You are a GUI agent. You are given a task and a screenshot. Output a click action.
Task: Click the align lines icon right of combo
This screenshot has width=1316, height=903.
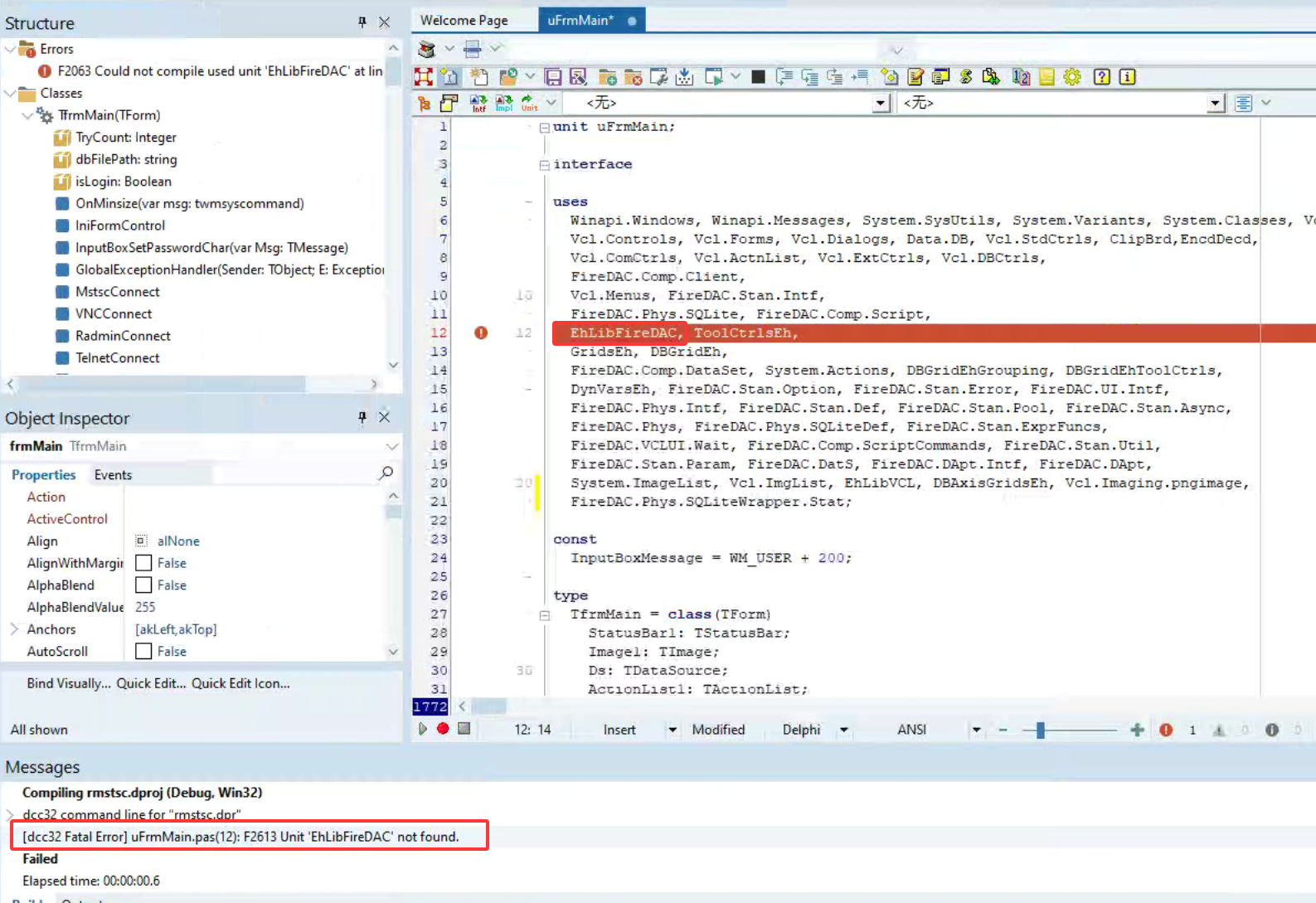point(1243,103)
